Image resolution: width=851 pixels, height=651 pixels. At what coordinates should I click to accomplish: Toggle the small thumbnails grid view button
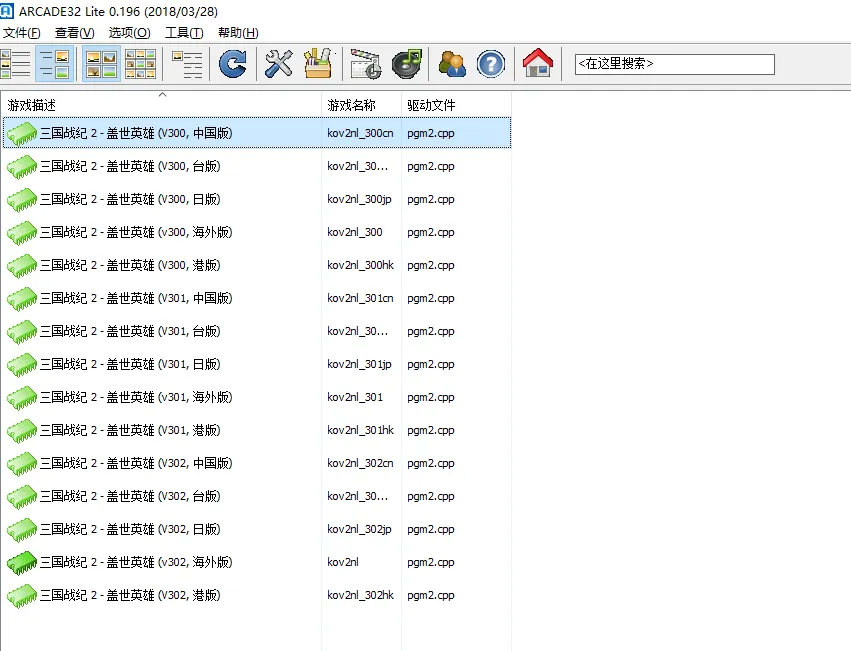click(140, 64)
